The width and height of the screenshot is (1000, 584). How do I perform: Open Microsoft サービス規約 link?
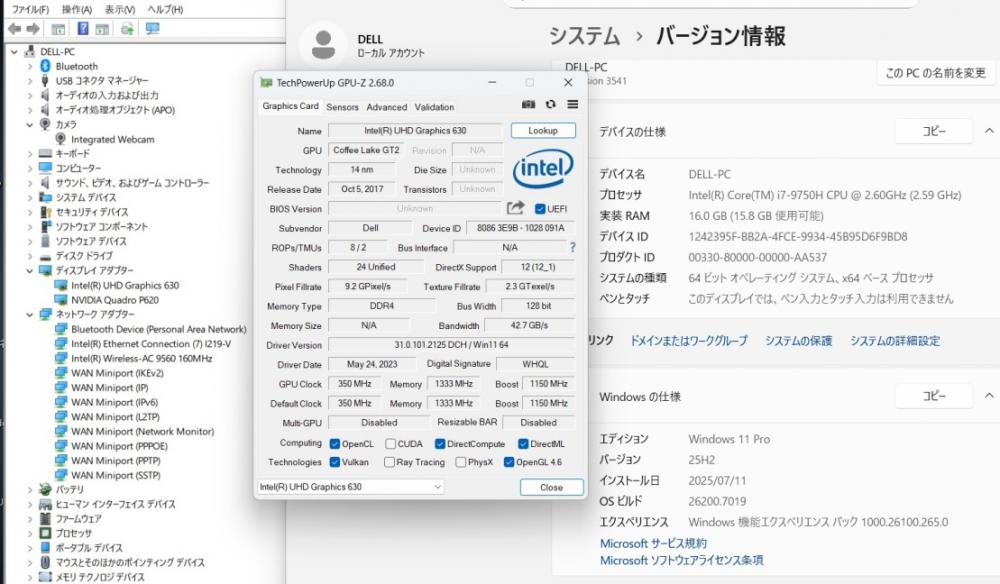[653, 543]
